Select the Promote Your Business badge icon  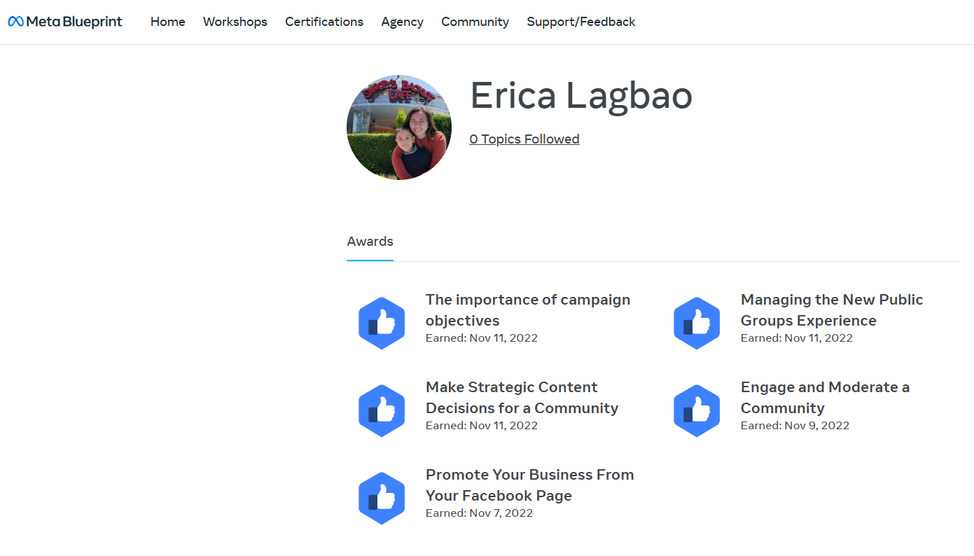(x=381, y=498)
